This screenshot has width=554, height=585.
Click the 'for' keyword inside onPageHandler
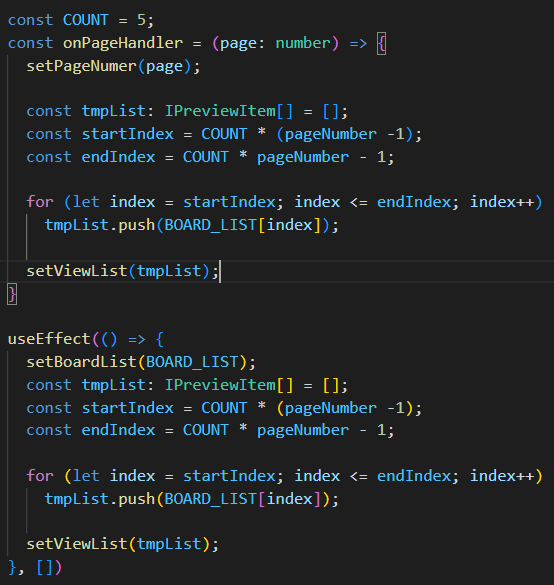tap(40, 202)
